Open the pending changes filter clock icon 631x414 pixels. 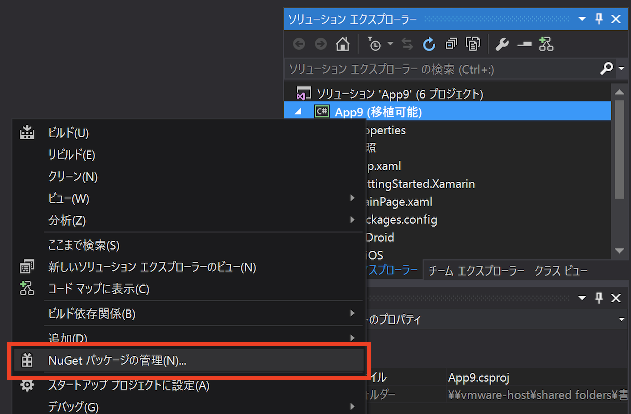tap(374, 44)
